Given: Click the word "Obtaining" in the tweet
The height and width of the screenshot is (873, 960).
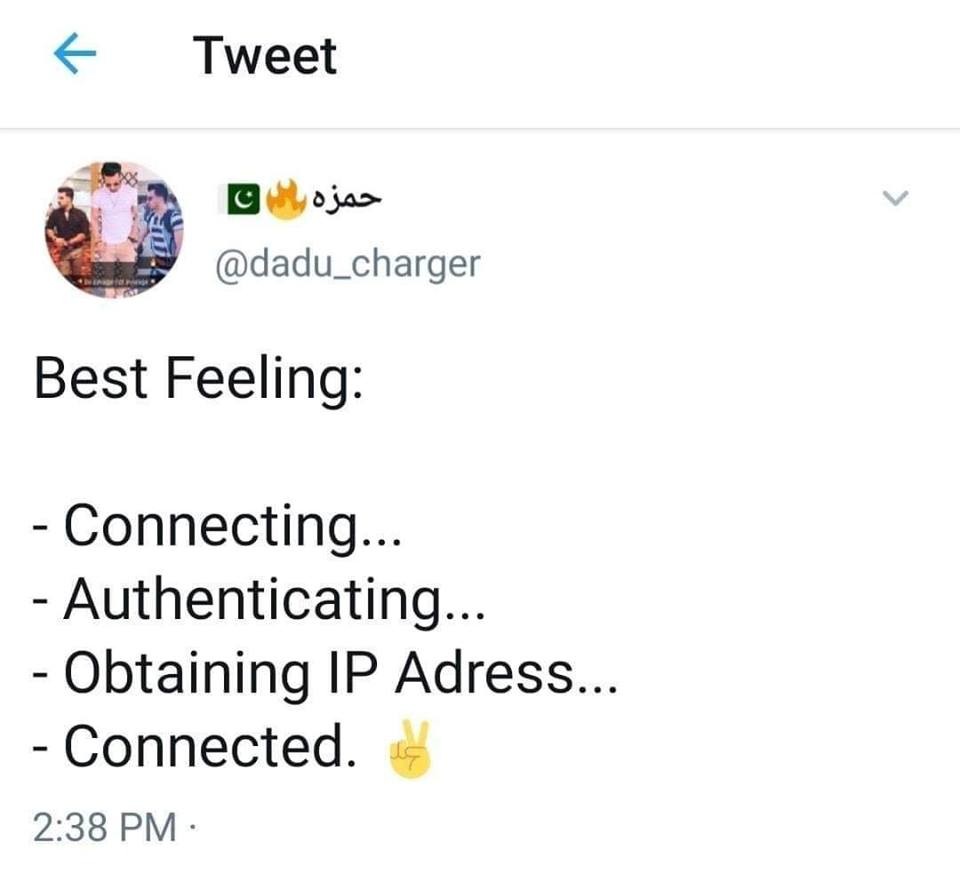Looking at the screenshot, I should (x=188, y=674).
